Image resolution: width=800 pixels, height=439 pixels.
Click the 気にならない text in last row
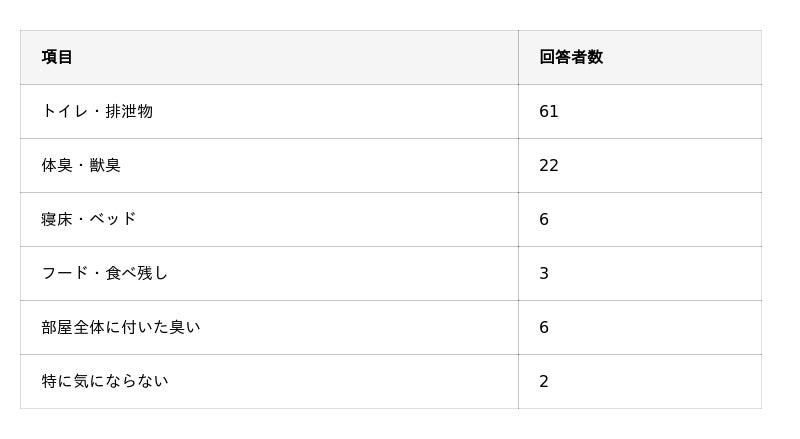point(121,381)
